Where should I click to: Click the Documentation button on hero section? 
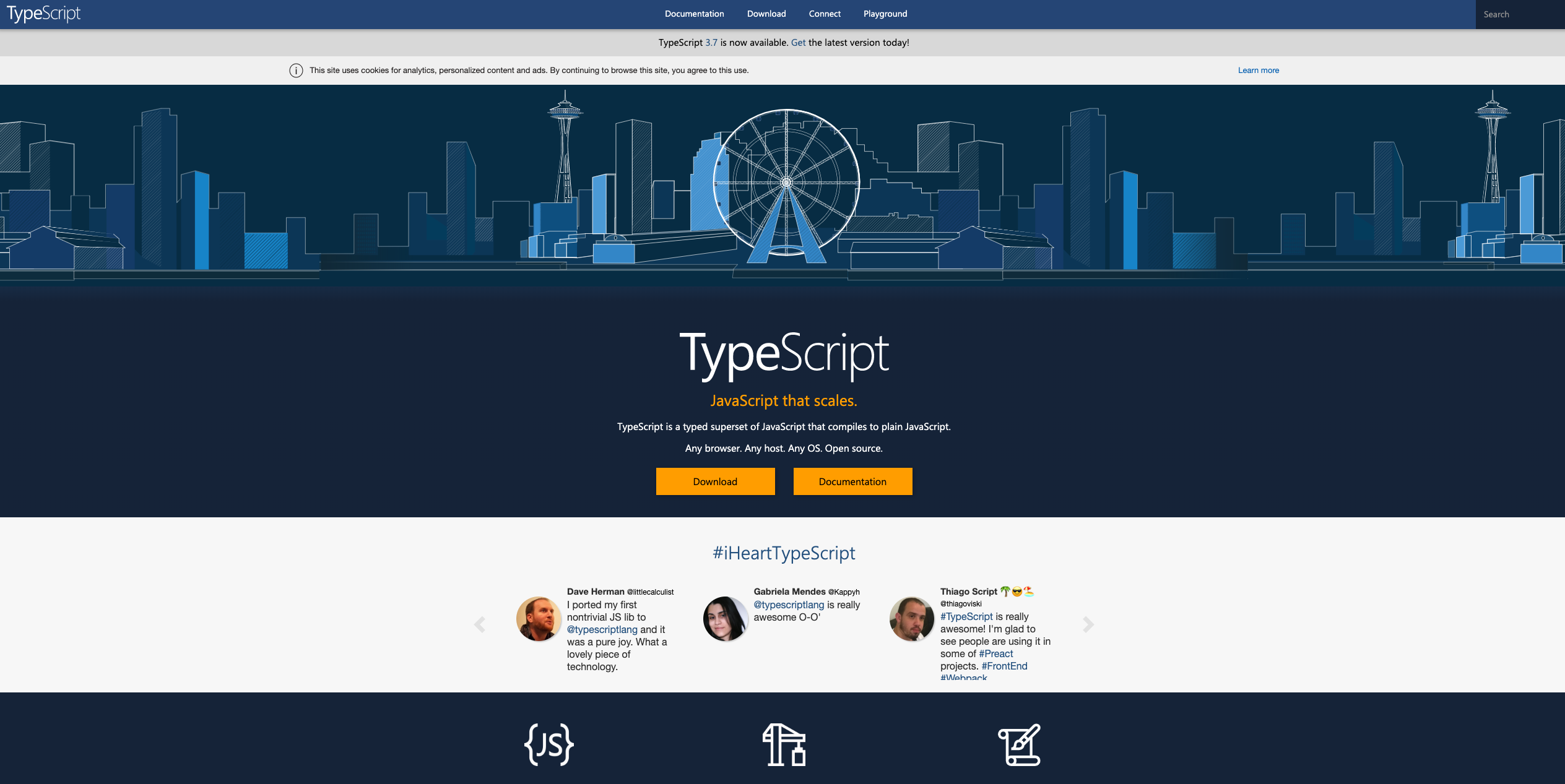point(852,481)
